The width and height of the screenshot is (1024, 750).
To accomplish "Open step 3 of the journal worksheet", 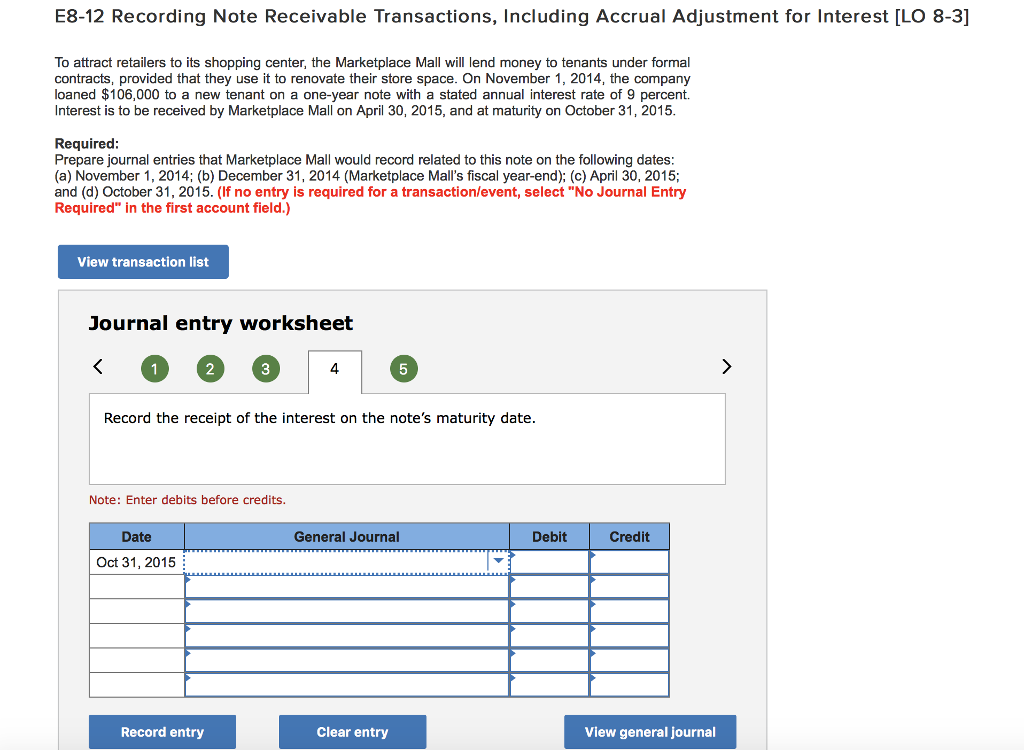I will click(x=265, y=368).
